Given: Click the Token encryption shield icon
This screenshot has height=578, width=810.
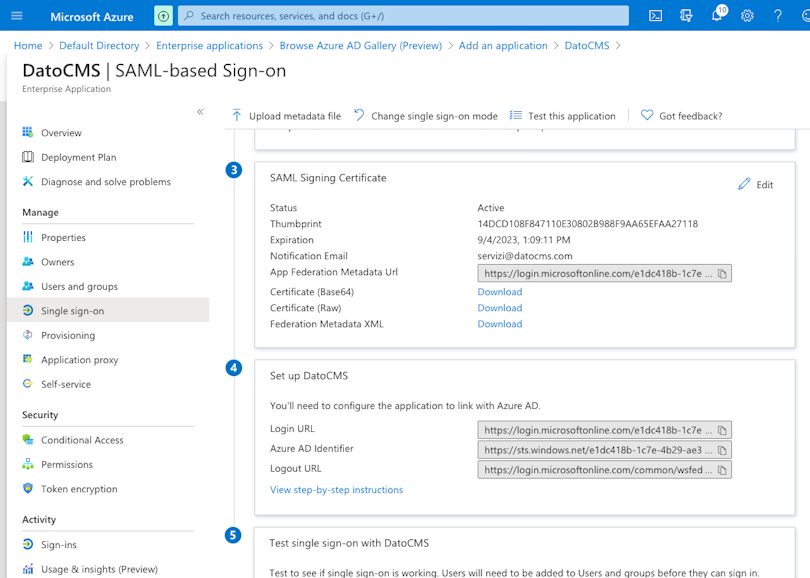Looking at the screenshot, I should point(28,488).
